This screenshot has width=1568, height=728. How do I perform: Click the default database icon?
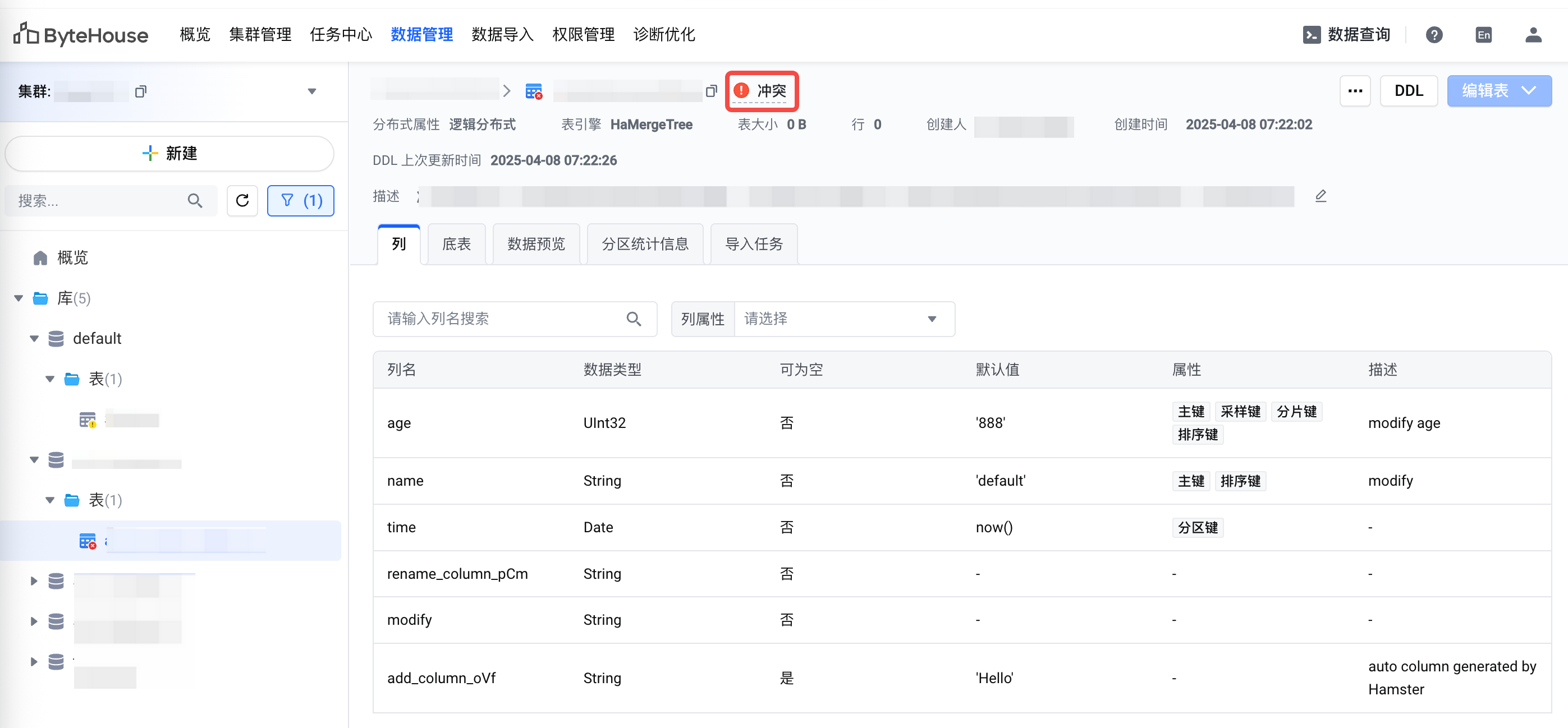click(56, 339)
